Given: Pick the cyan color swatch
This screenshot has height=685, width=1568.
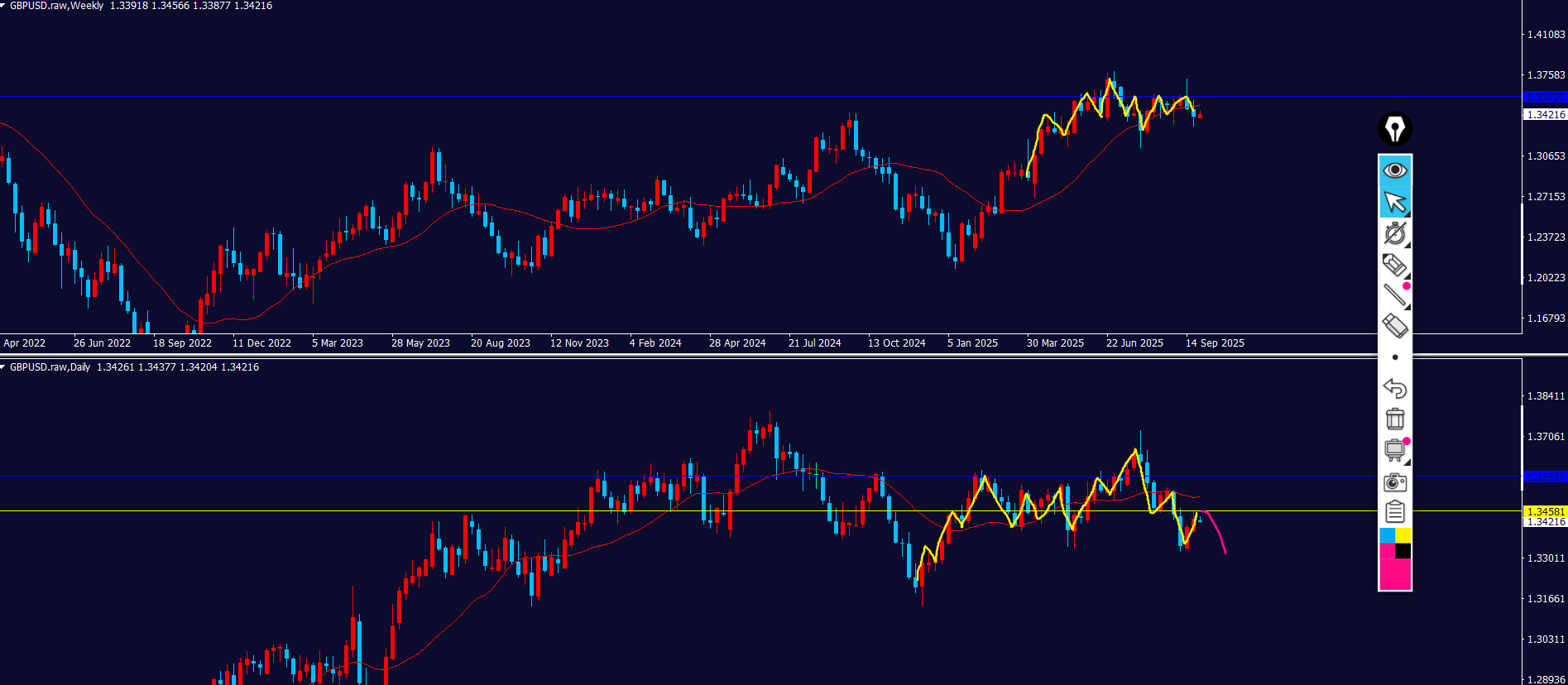Looking at the screenshot, I should [1387, 535].
